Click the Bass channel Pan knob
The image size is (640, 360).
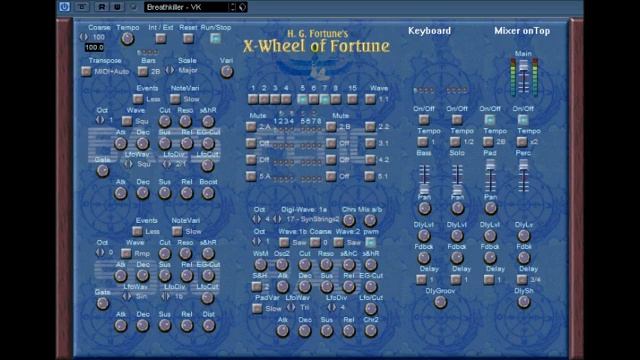(424, 208)
